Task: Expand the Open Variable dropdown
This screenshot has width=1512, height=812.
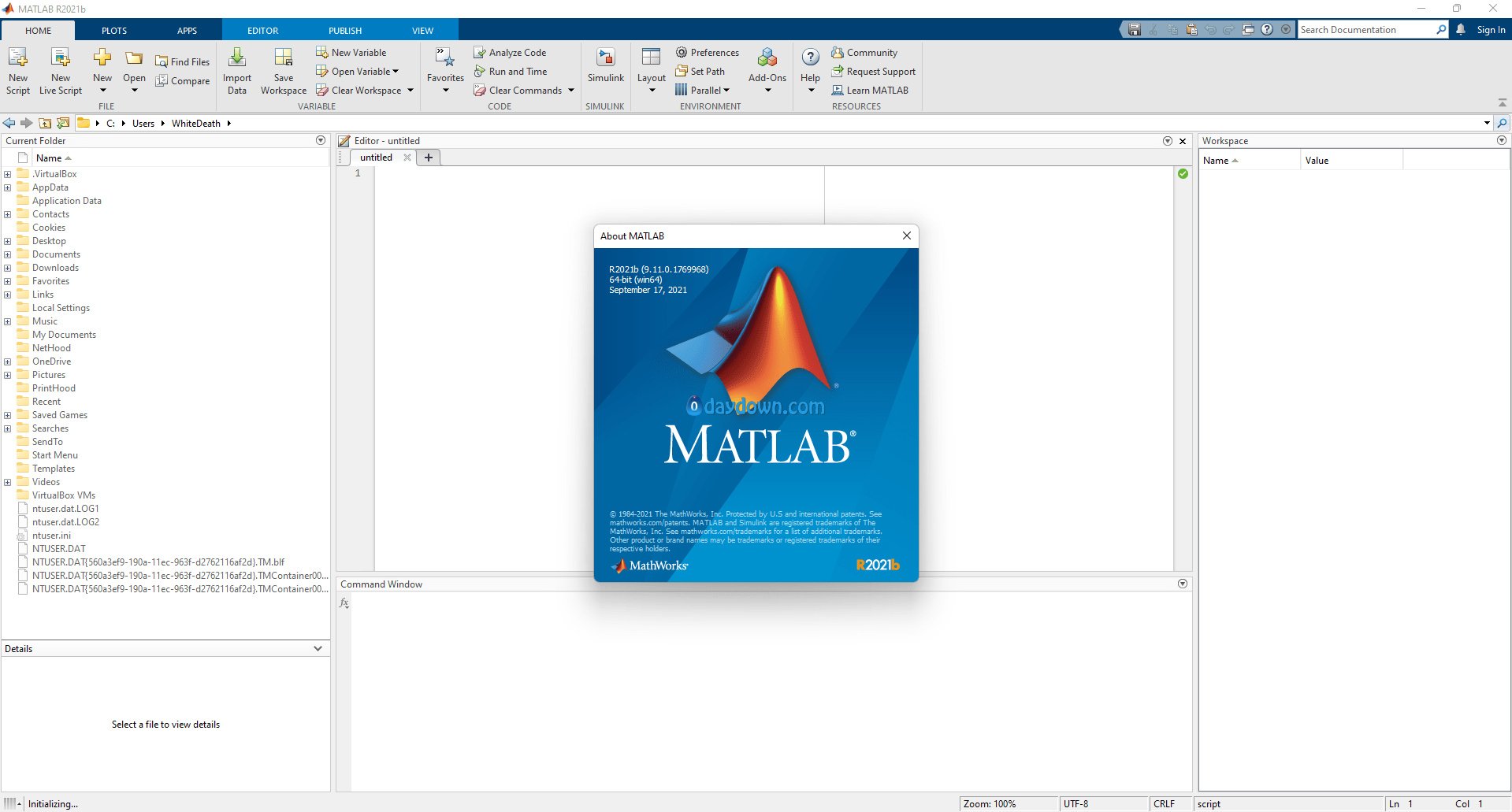Action: pos(396,72)
